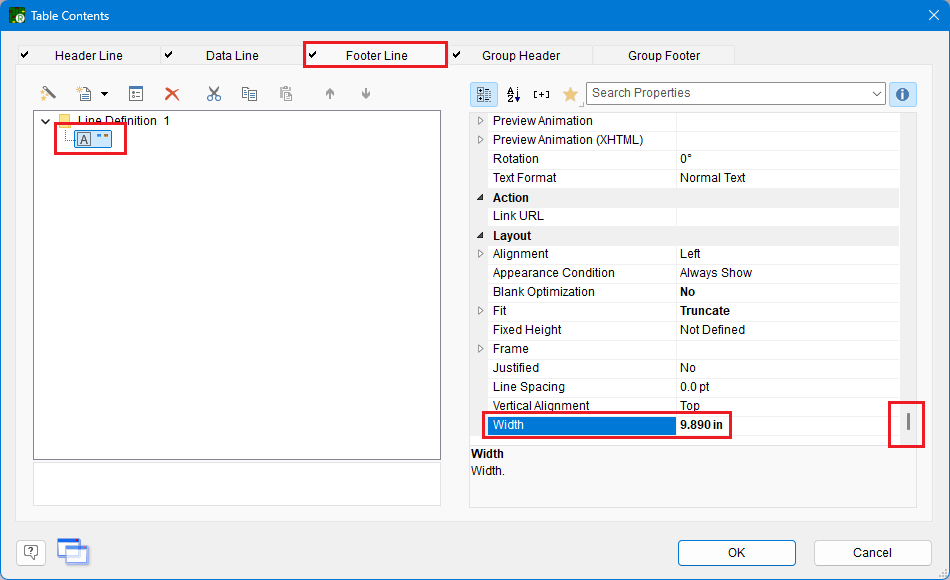Click the Normal Text format value
Image resolution: width=950 pixels, height=580 pixels.
click(x=712, y=178)
